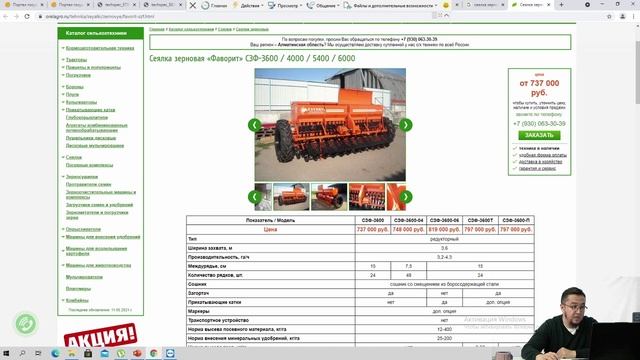Switch to the PowerPoint taskbar icon
Viewport: 640px width, 360px height.
137,353
